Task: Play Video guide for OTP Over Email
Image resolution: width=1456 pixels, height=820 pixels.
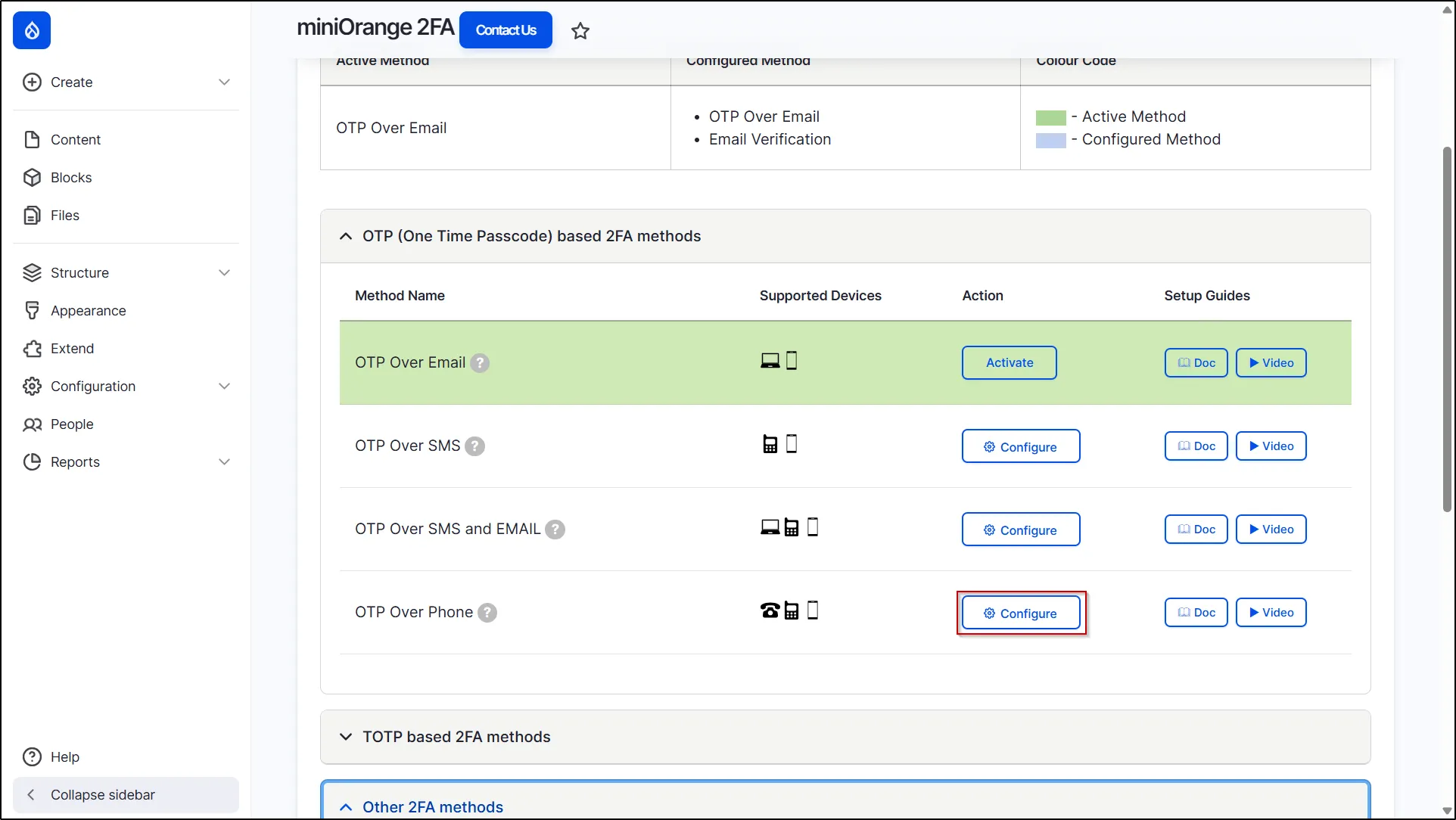Action: pyautogui.click(x=1271, y=363)
